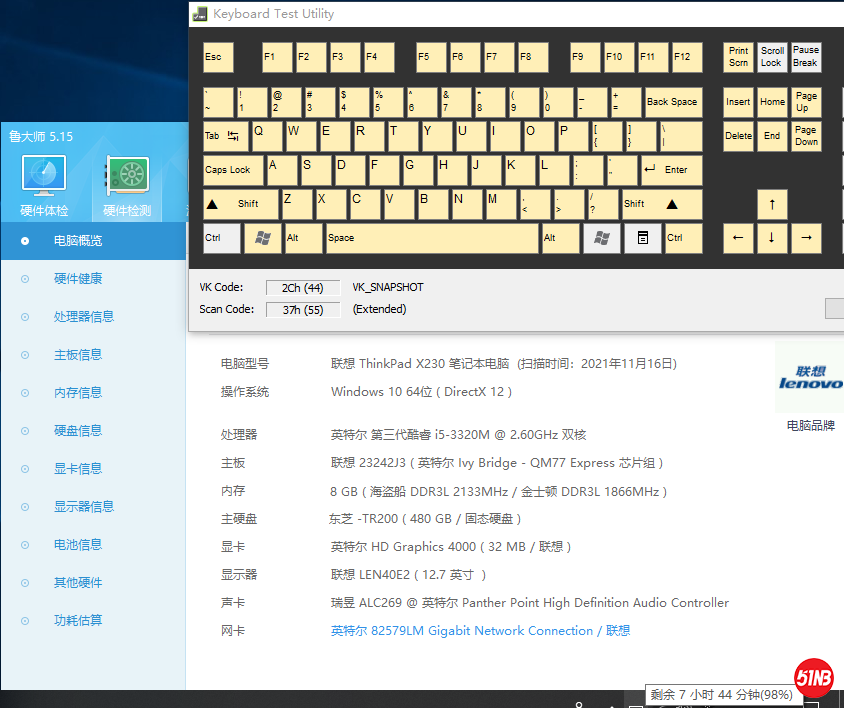The height and width of the screenshot is (708, 844).
Task: Click the up arrow key
Action: 772,204
